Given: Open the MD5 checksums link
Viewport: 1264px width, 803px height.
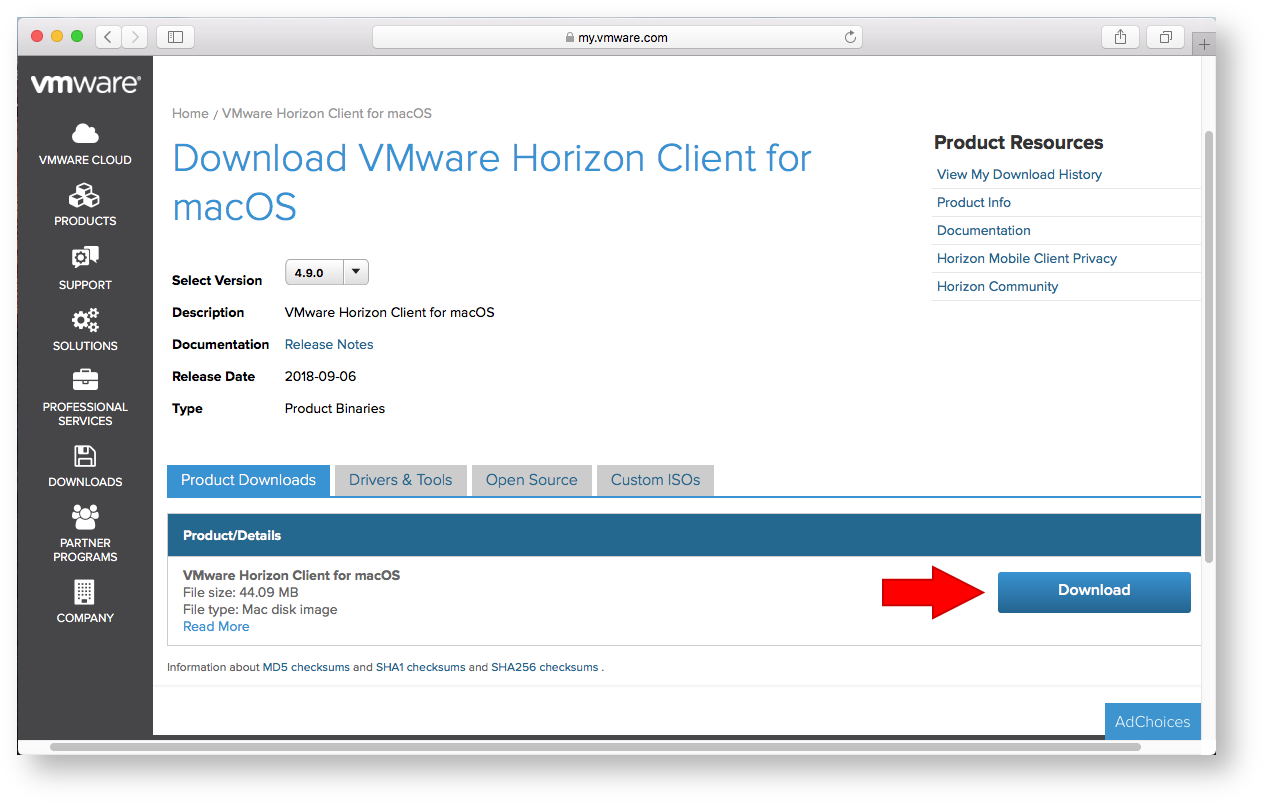Looking at the screenshot, I should [x=306, y=667].
